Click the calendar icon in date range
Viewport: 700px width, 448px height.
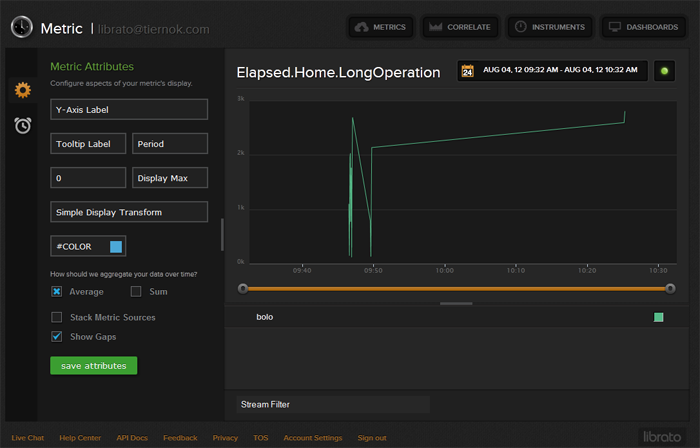pyautogui.click(x=467, y=71)
